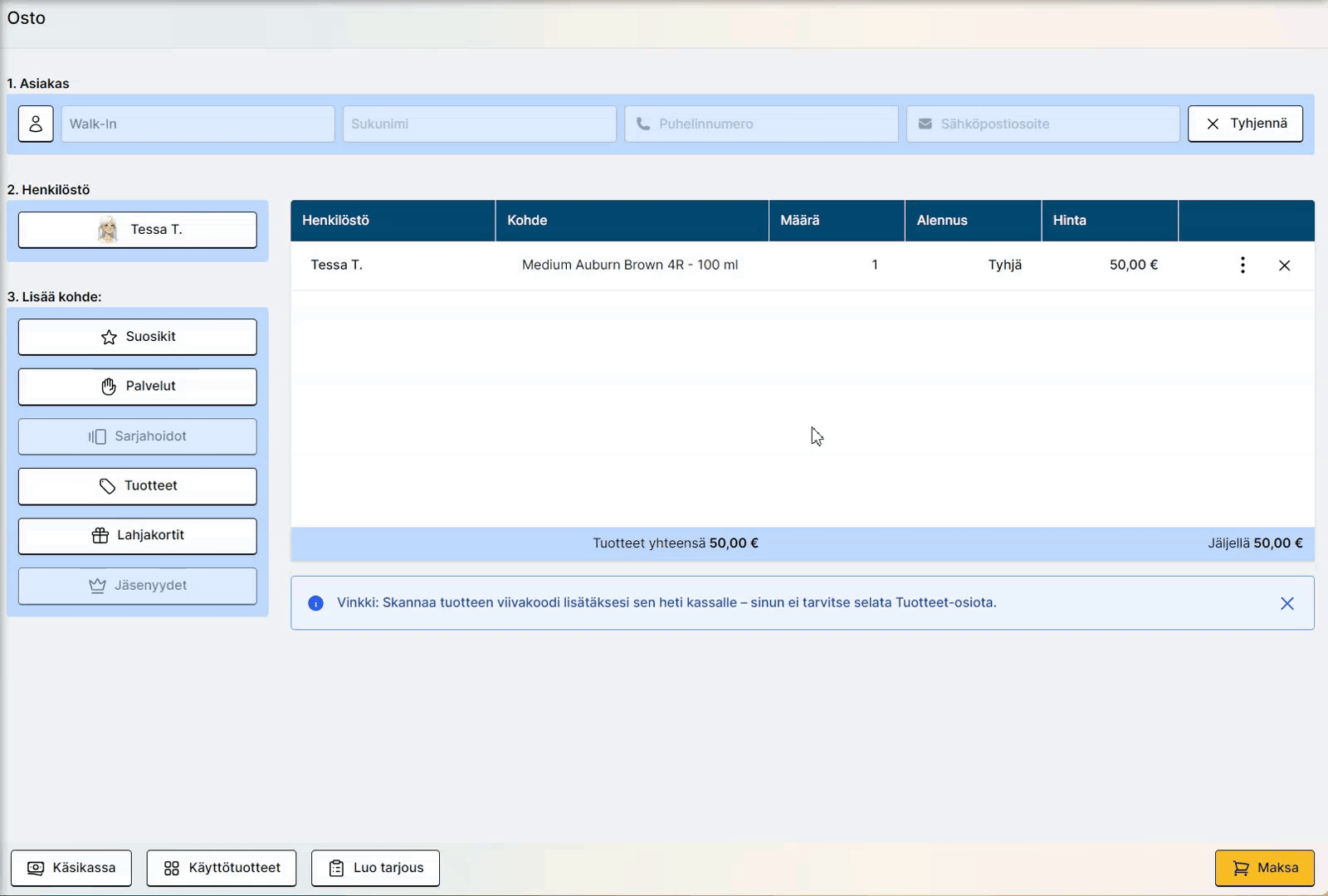
Task: Open Käyttötuotteet
Action: click(222, 868)
